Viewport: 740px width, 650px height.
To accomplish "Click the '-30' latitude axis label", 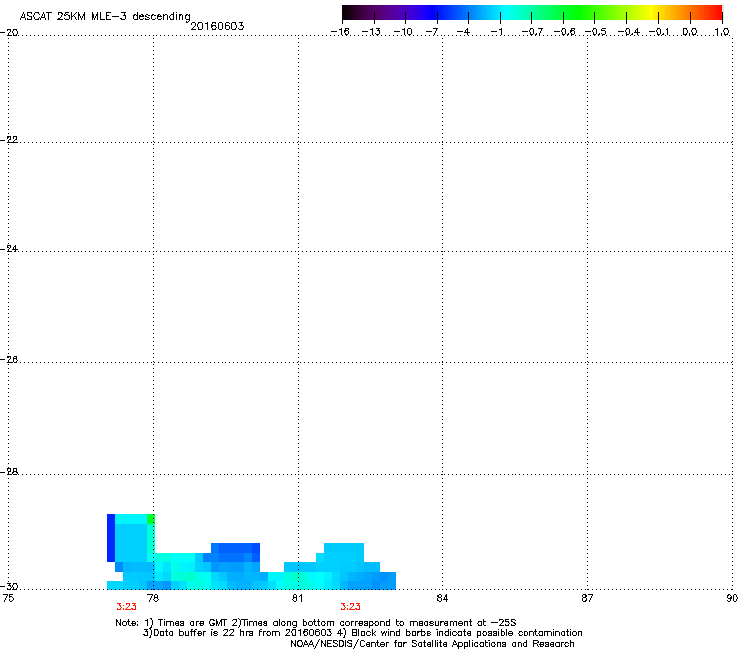I will coord(9,586).
